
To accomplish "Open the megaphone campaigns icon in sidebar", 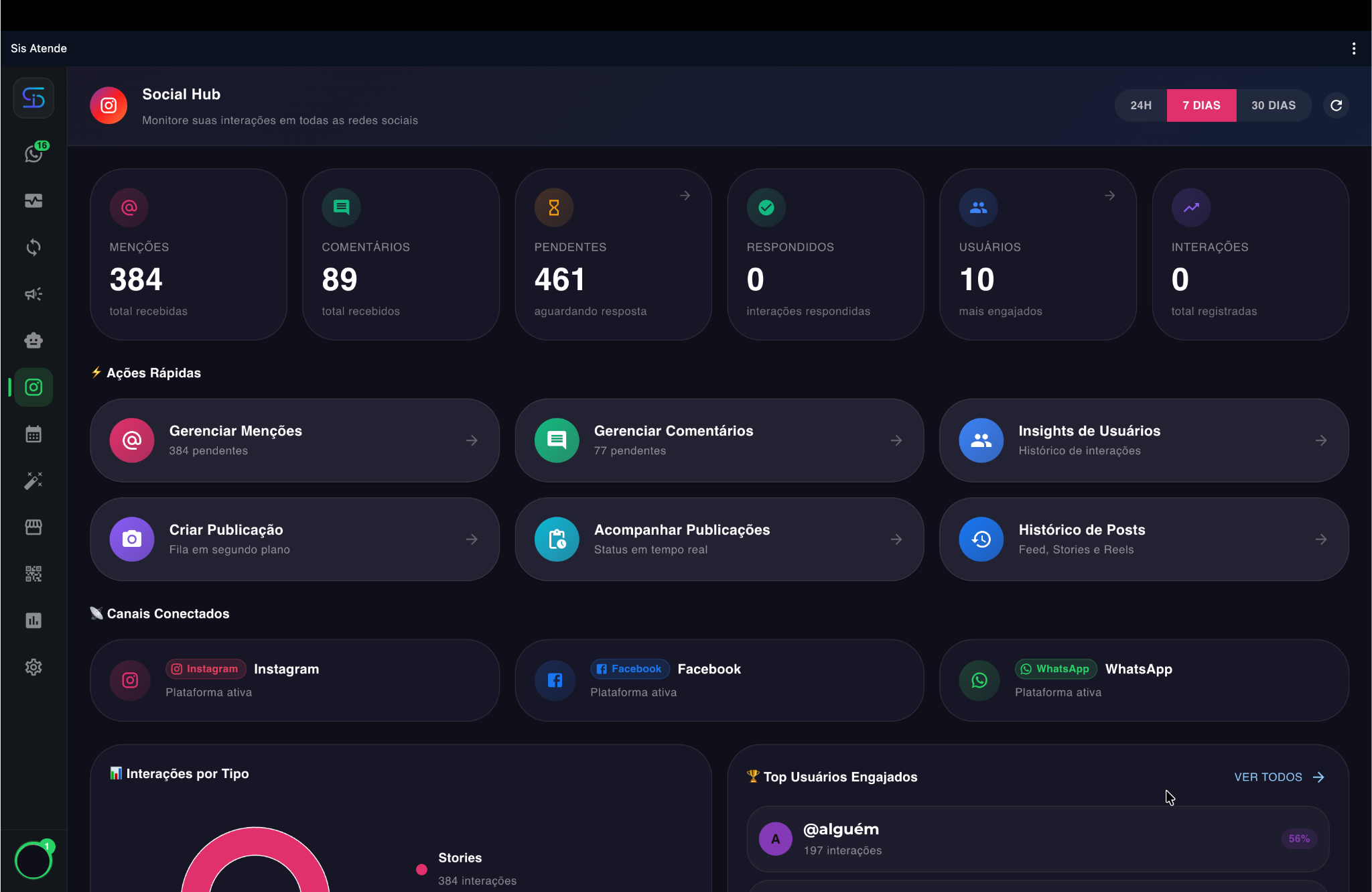I will (33, 294).
